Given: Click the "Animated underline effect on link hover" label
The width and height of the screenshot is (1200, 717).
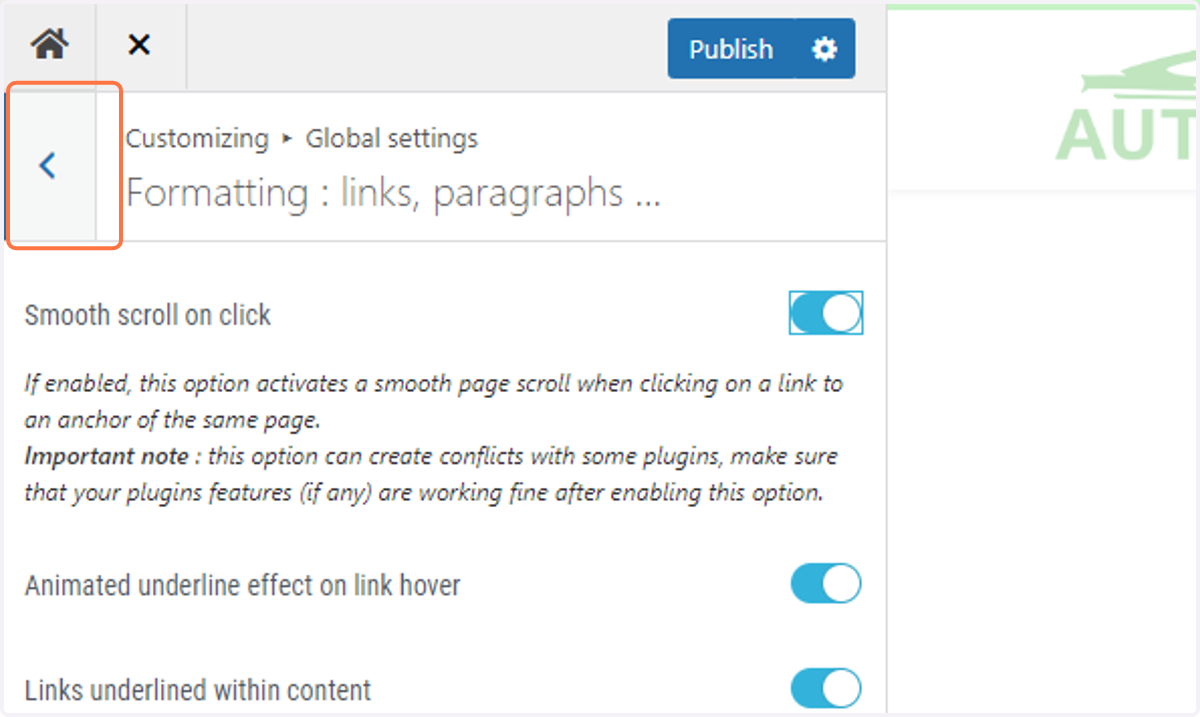Looking at the screenshot, I should (242, 585).
